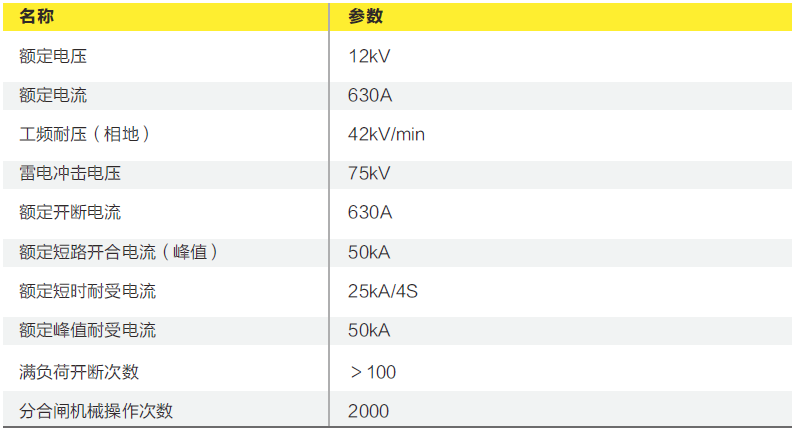Select the 42kV/min value
794x429 pixels.
386,134
